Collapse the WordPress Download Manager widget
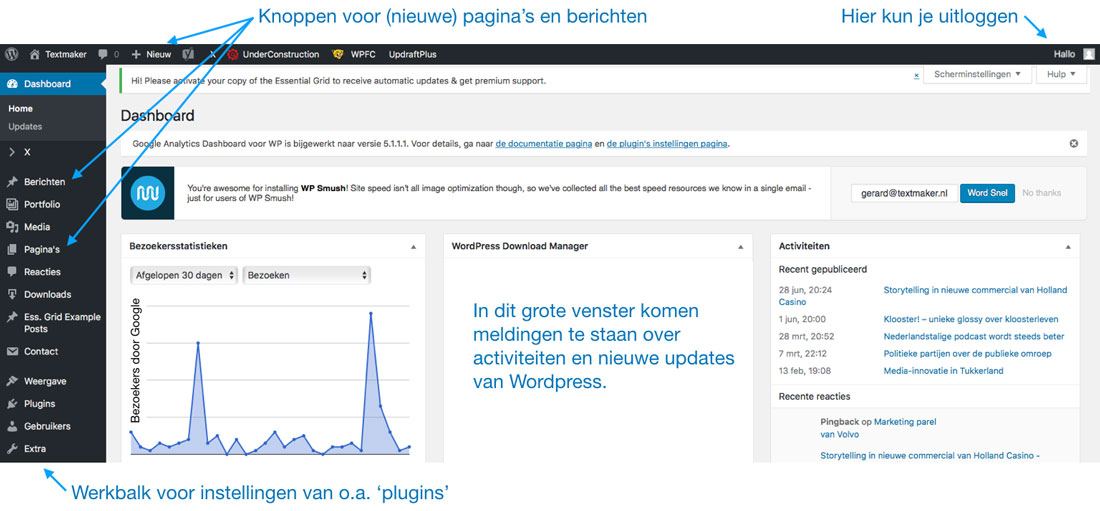The image size is (1100, 511). point(740,247)
